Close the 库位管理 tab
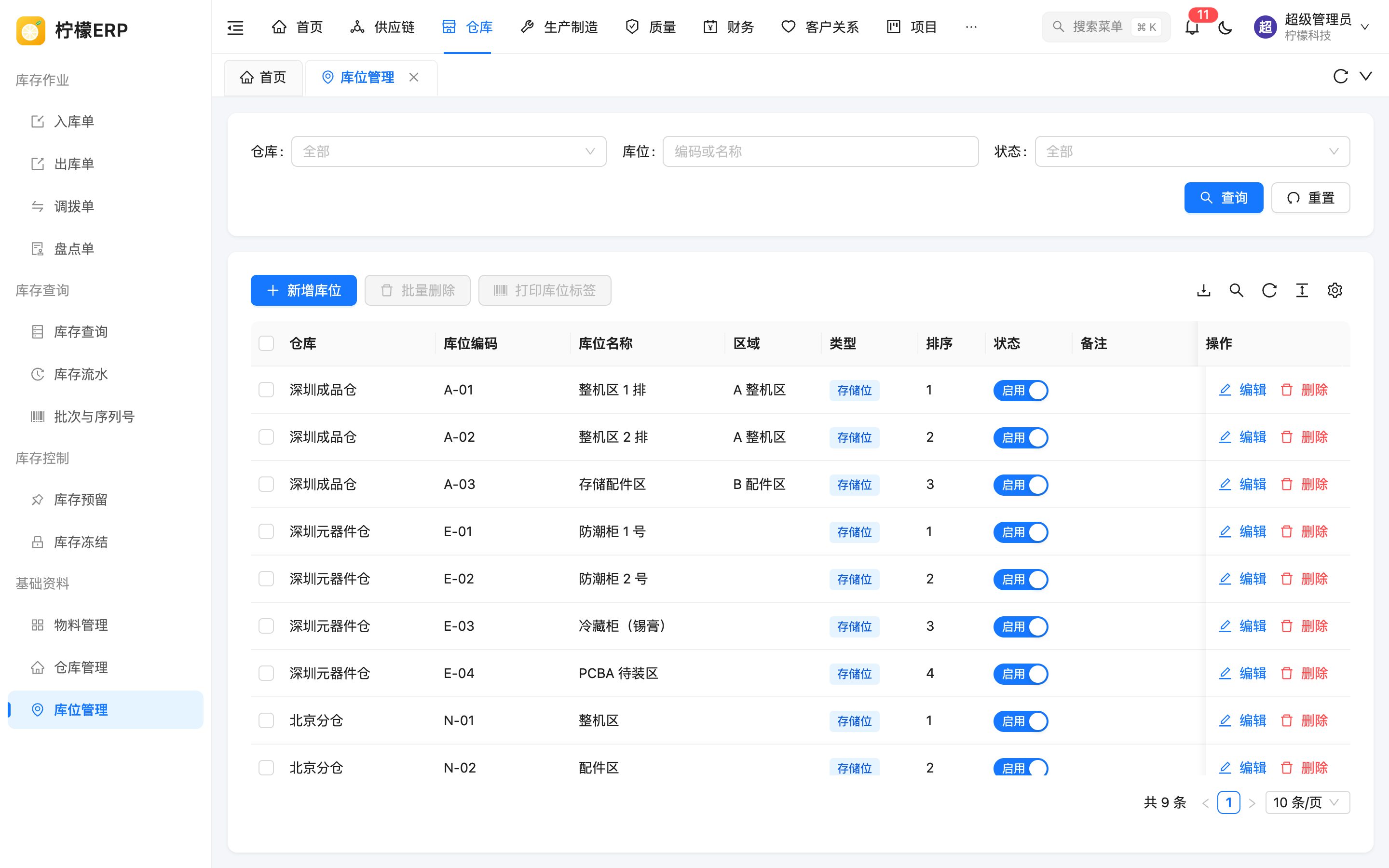This screenshot has height=868, width=1389. (414, 77)
